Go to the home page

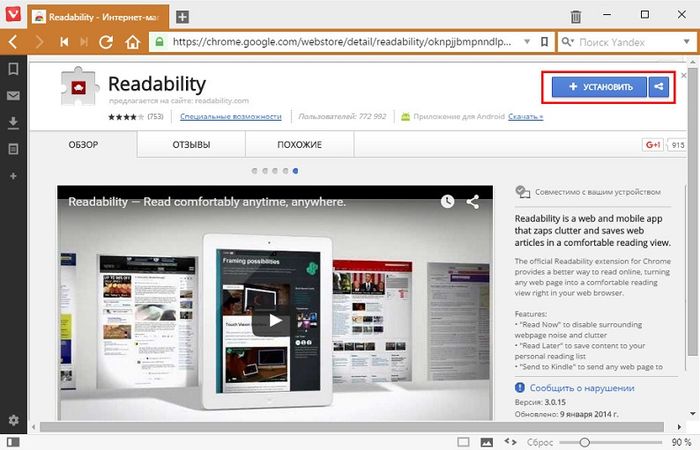(132, 42)
